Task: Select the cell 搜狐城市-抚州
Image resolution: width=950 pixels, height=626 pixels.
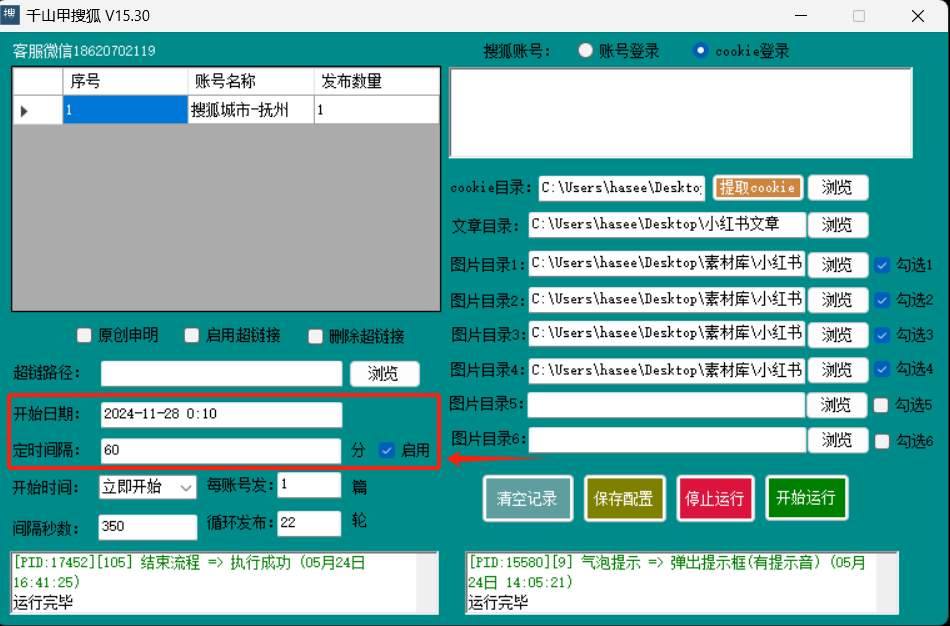Action: (x=251, y=110)
